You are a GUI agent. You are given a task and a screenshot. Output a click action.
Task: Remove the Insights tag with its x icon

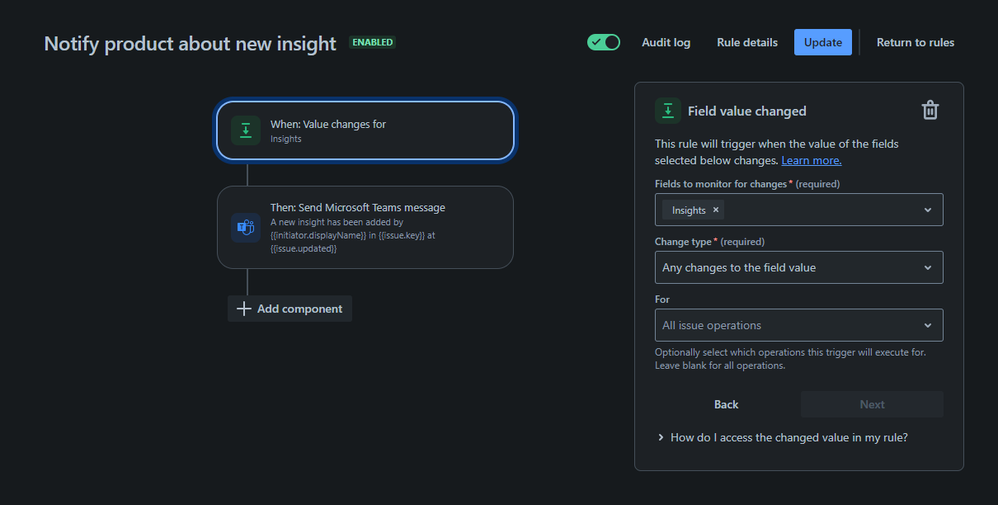715,210
